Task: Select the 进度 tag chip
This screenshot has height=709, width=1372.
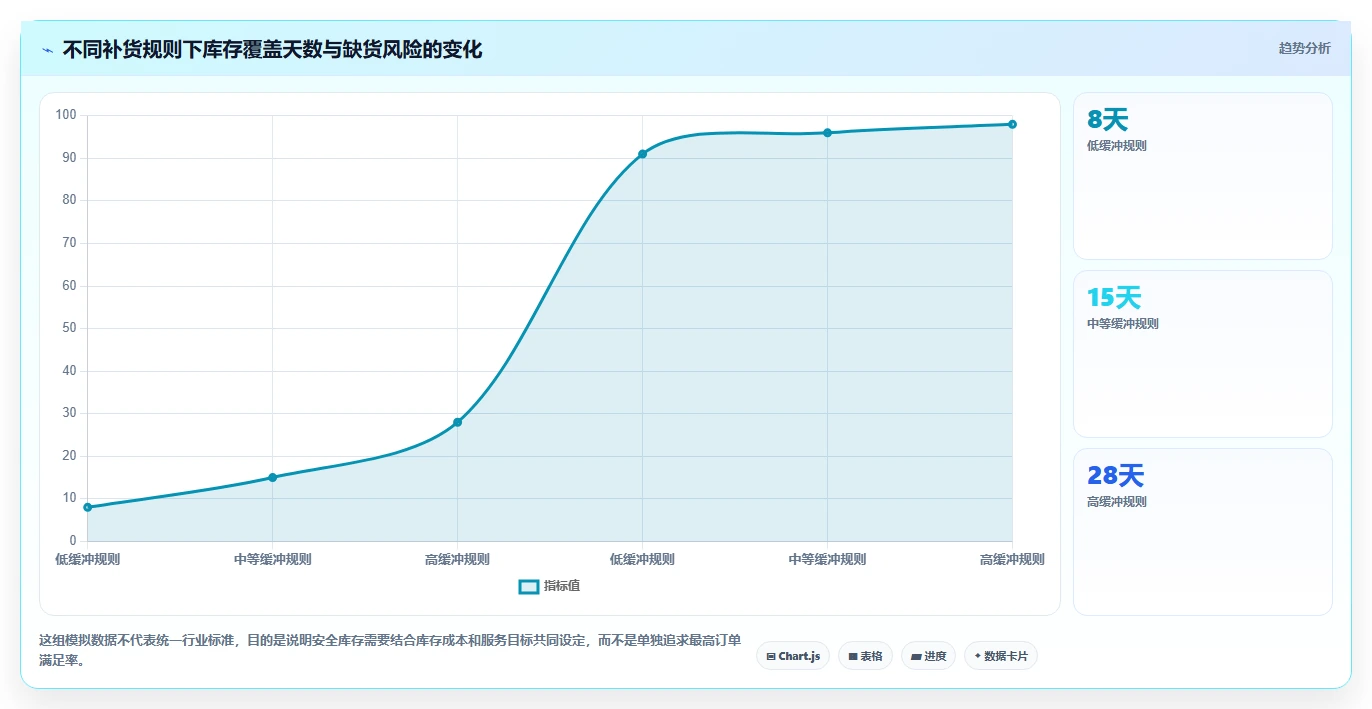Action: click(928, 656)
